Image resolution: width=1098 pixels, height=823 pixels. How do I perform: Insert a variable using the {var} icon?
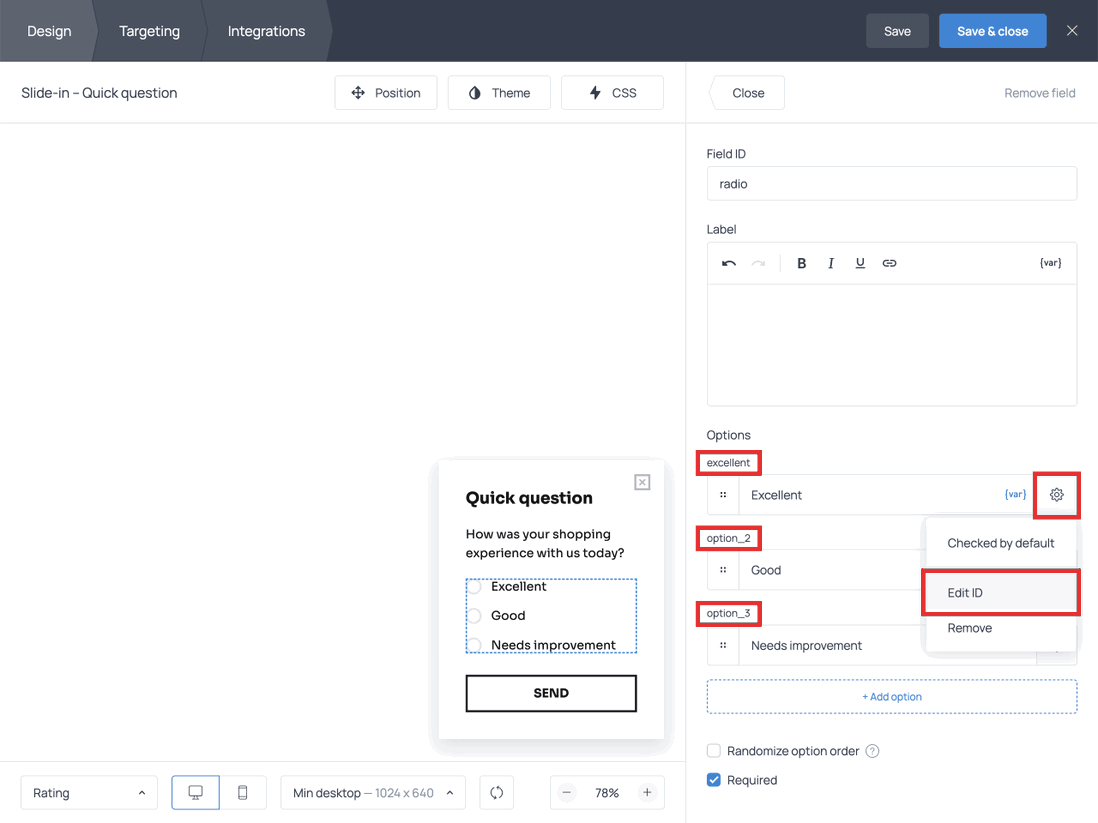coord(1050,262)
